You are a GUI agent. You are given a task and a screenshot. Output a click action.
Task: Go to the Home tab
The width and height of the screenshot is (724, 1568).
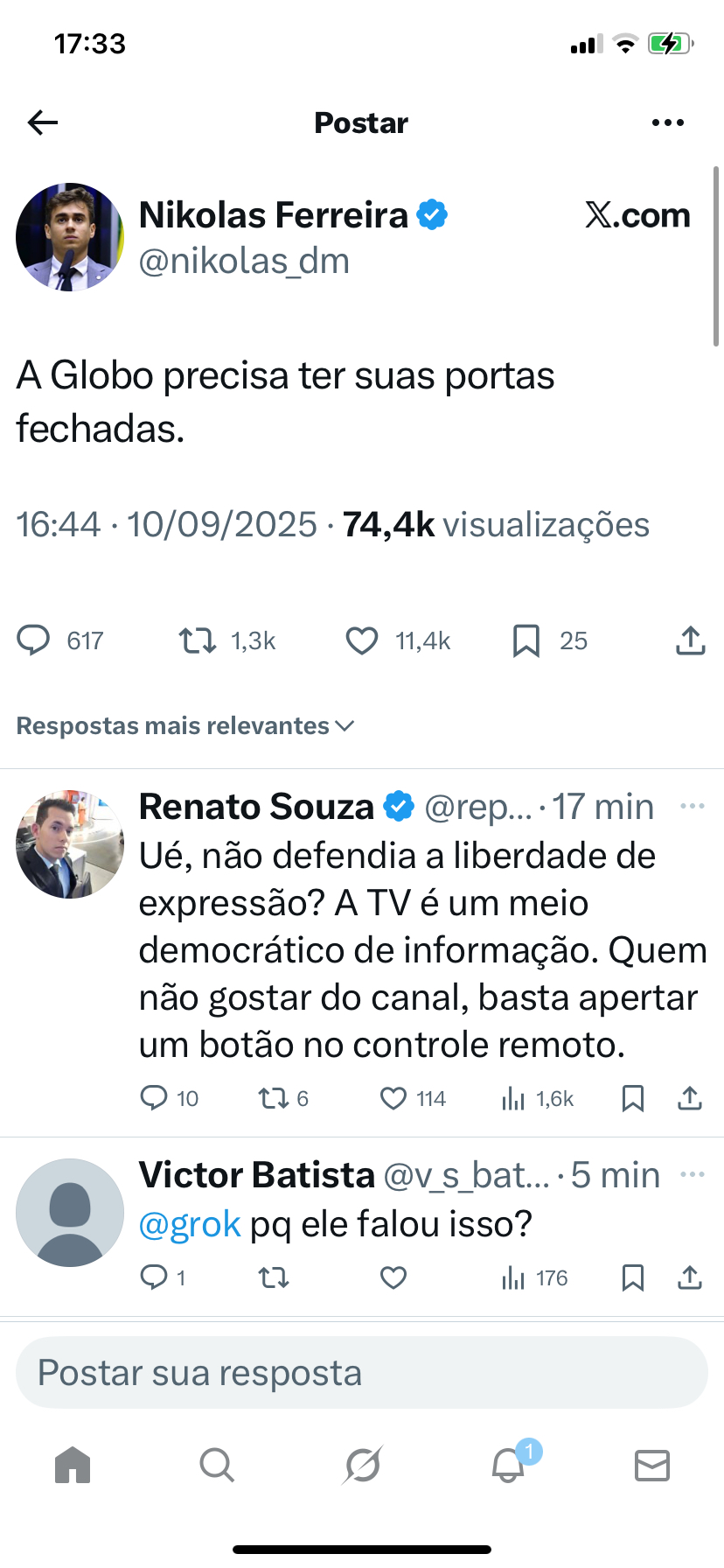tap(73, 1465)
